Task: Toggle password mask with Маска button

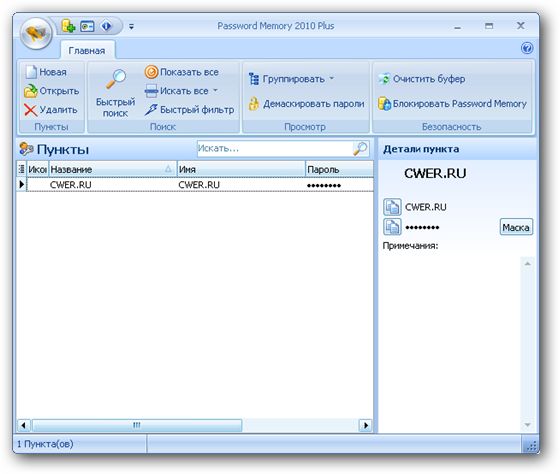Action: click(516, 227)
